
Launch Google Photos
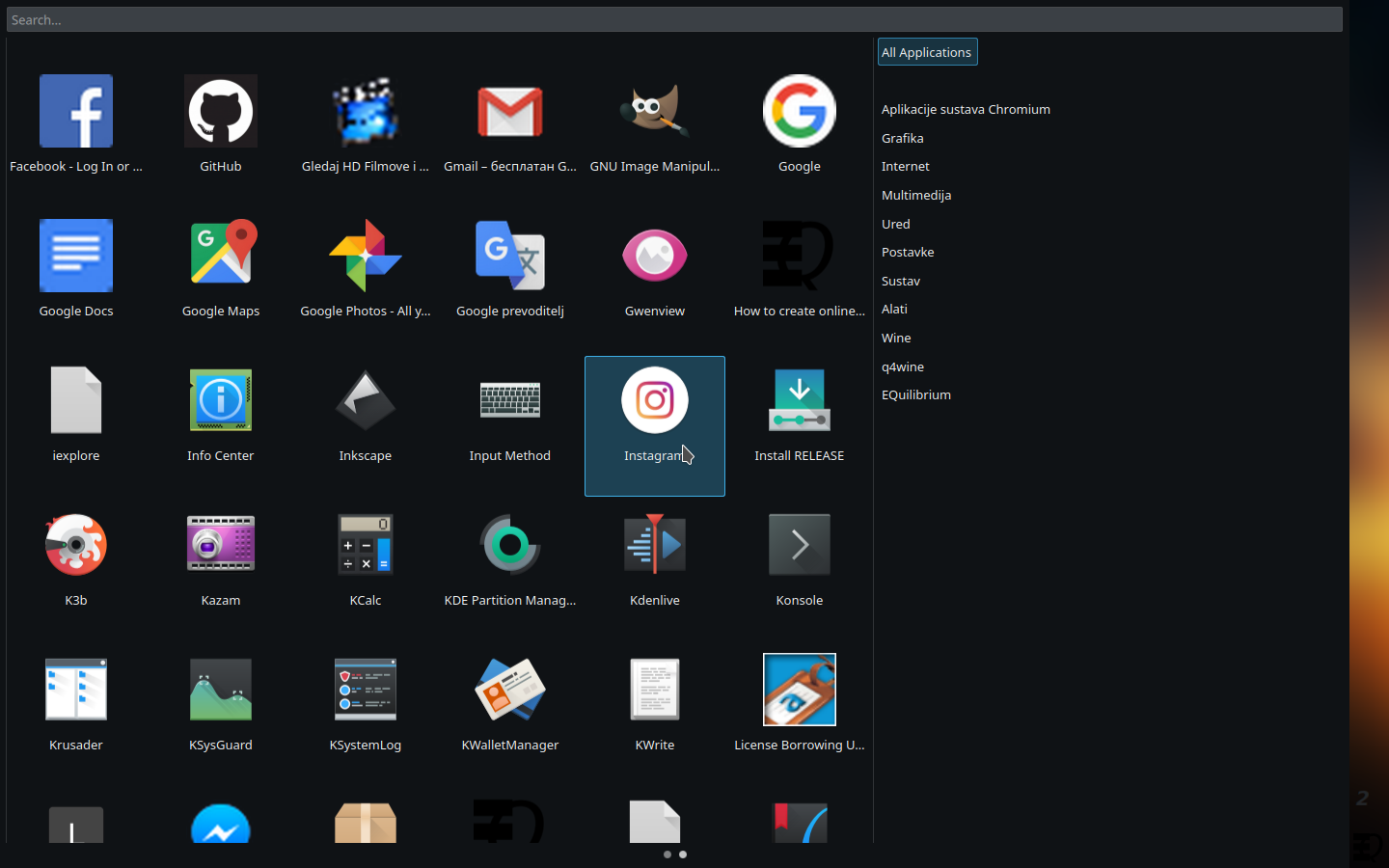[366, 256]
